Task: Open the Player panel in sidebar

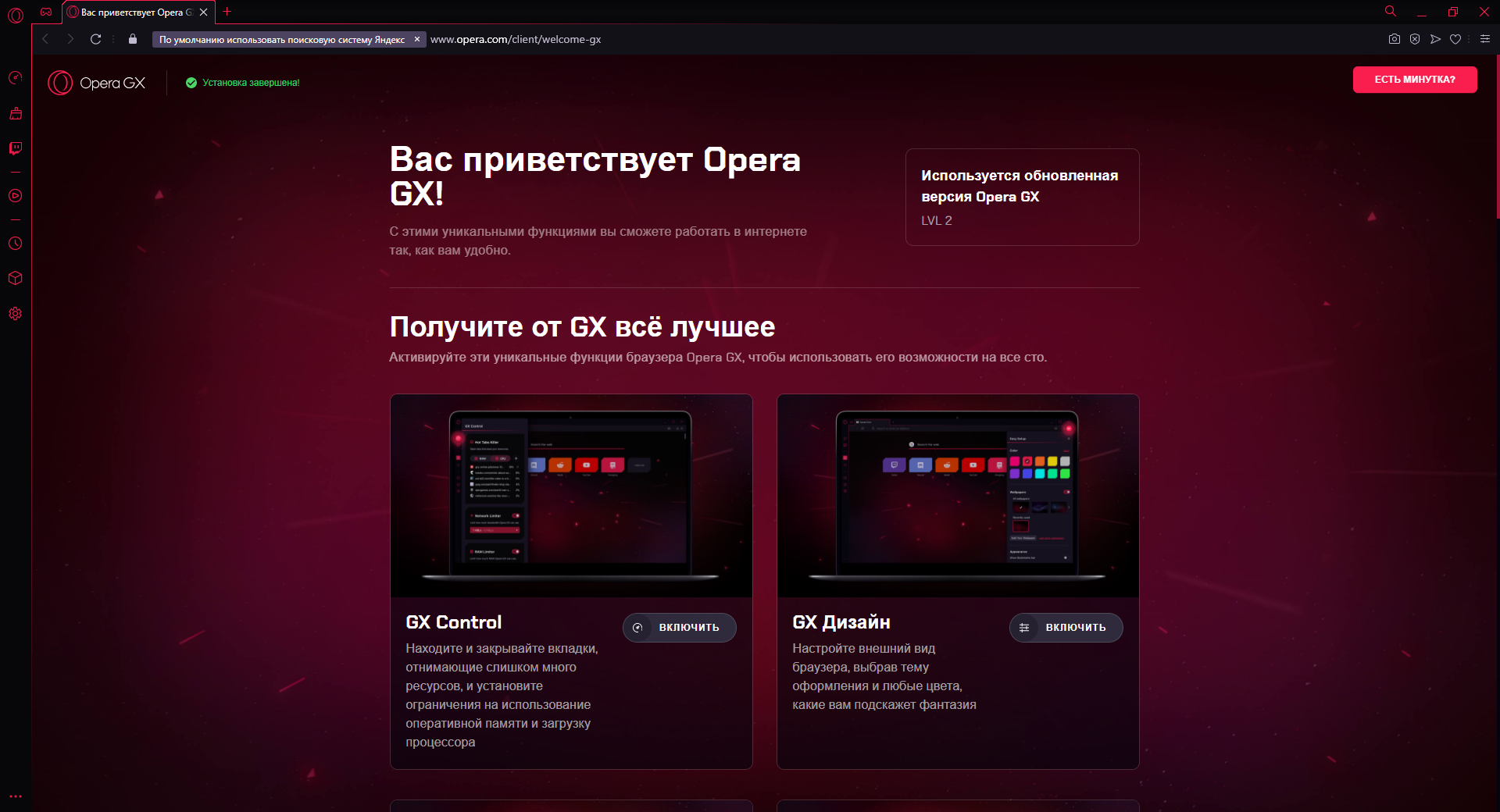Action: pos(16,196)
